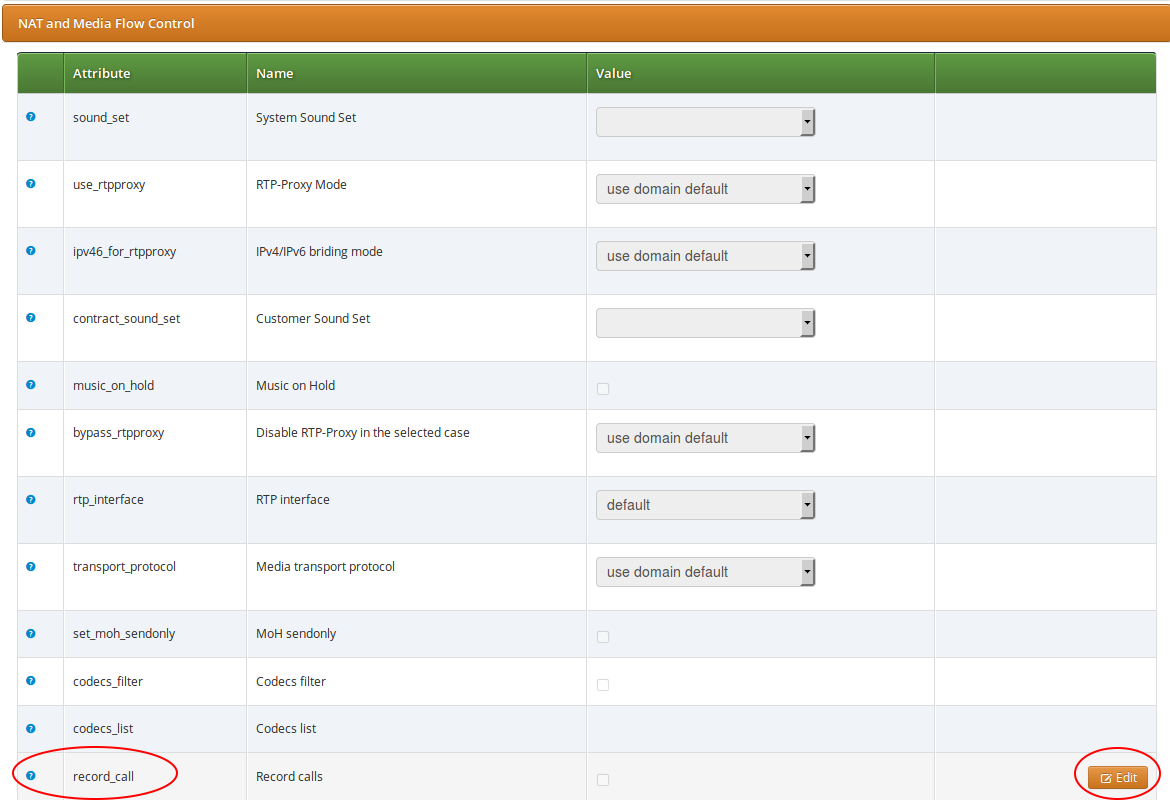Open help for transport_protocol
Screen dimensions: 1170x800
[30, 566]
